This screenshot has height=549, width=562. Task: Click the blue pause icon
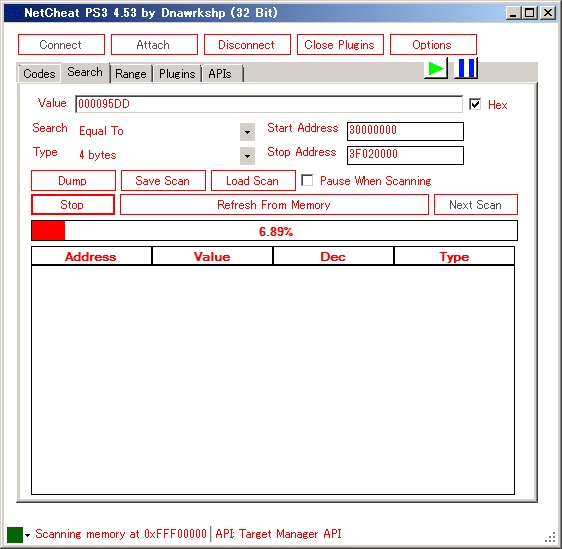pyautogui.click(x=466, y=68)
